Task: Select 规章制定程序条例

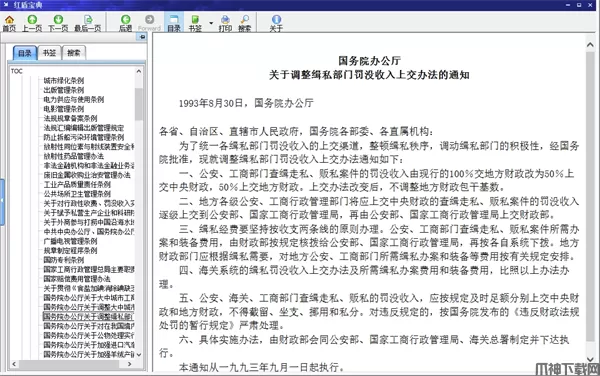Action: pos(70,251)
